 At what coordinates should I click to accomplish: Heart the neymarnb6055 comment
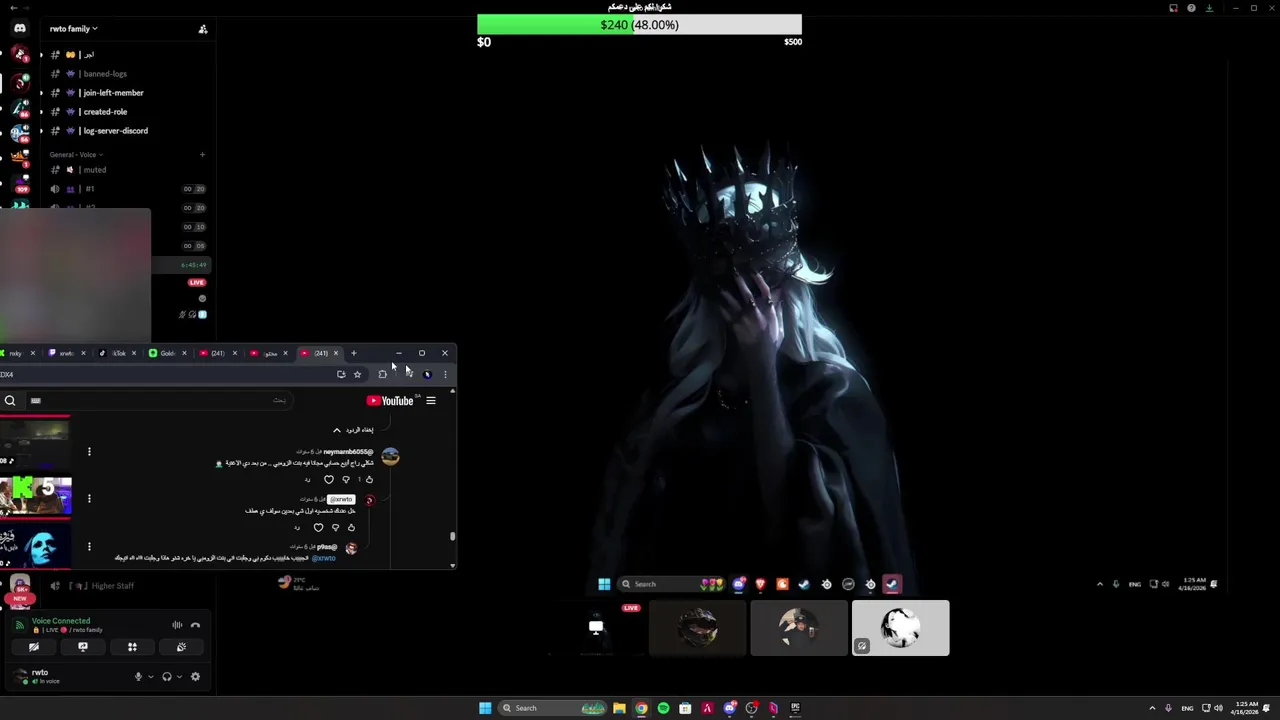point(328,480)
